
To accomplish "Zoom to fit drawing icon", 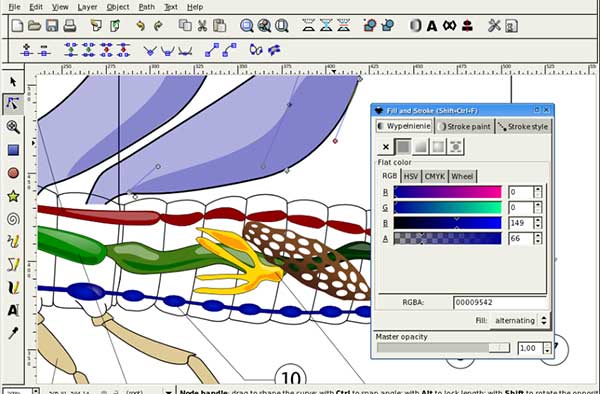I will coord(264,26).
